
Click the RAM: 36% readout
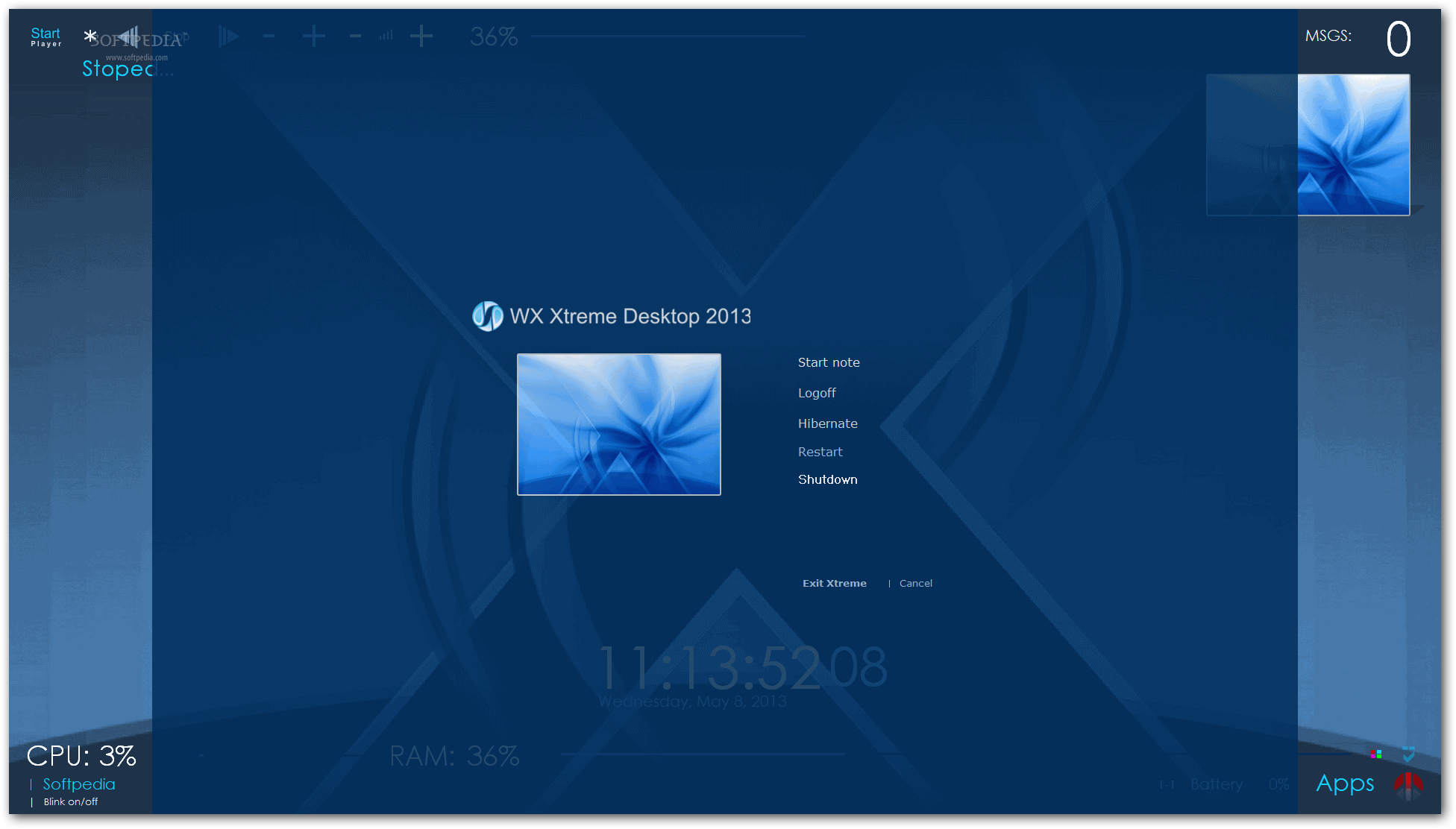pos(454,757)
